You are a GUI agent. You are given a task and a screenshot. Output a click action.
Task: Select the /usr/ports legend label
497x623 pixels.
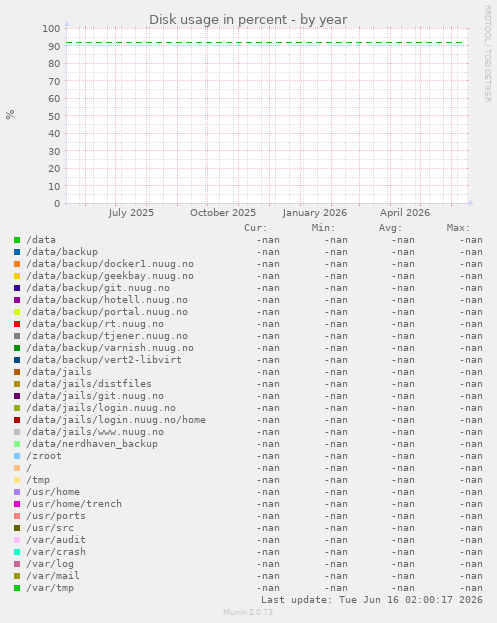pos(56,516)
